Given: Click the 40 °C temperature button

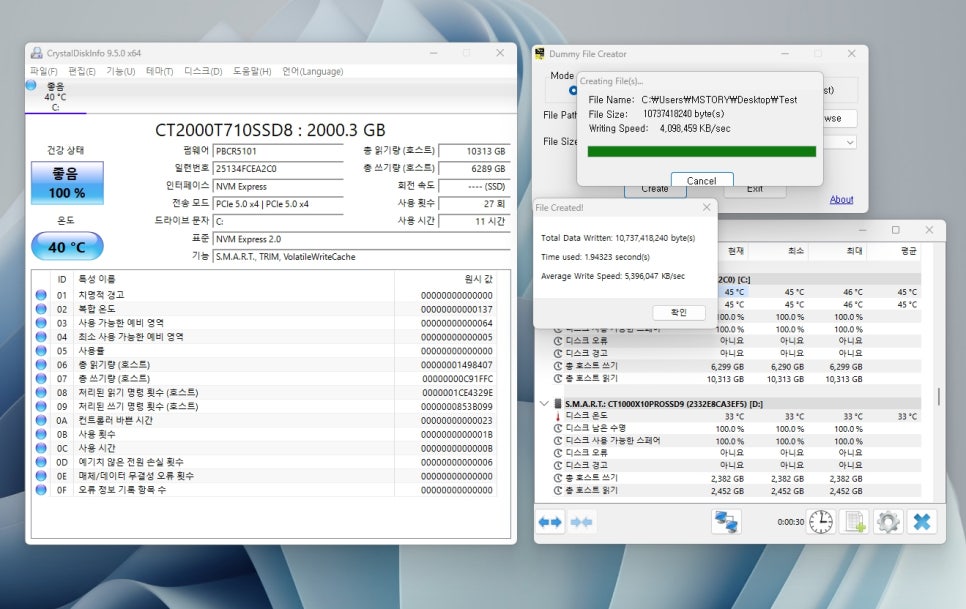Looking at the screenshot, I should tap(67, 246).
